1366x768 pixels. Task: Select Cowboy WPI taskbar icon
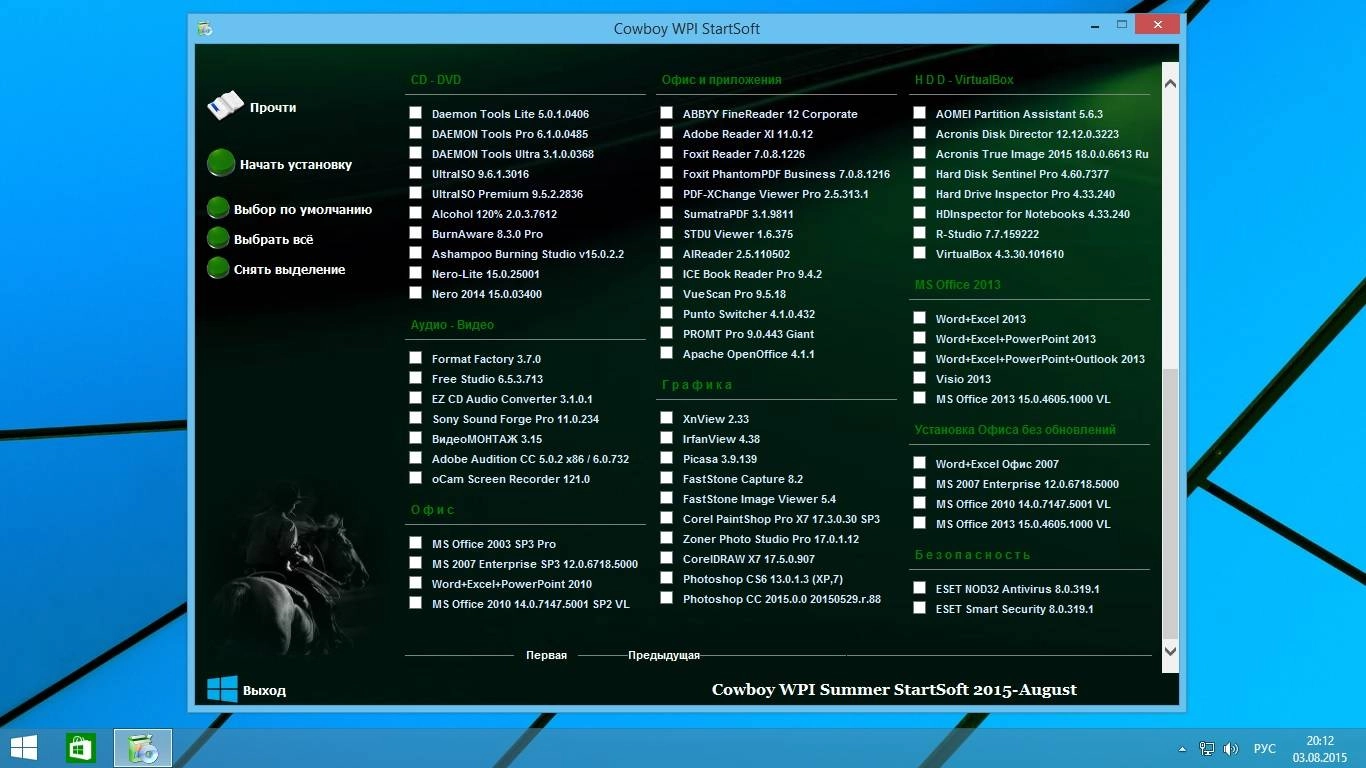[143, 748]
